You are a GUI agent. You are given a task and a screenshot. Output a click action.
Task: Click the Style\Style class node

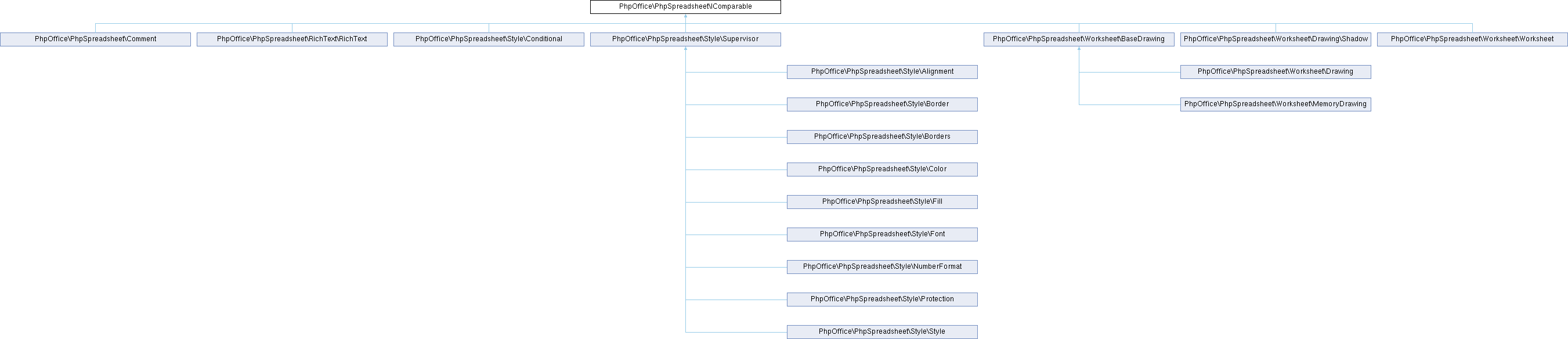tap(881, 331)
